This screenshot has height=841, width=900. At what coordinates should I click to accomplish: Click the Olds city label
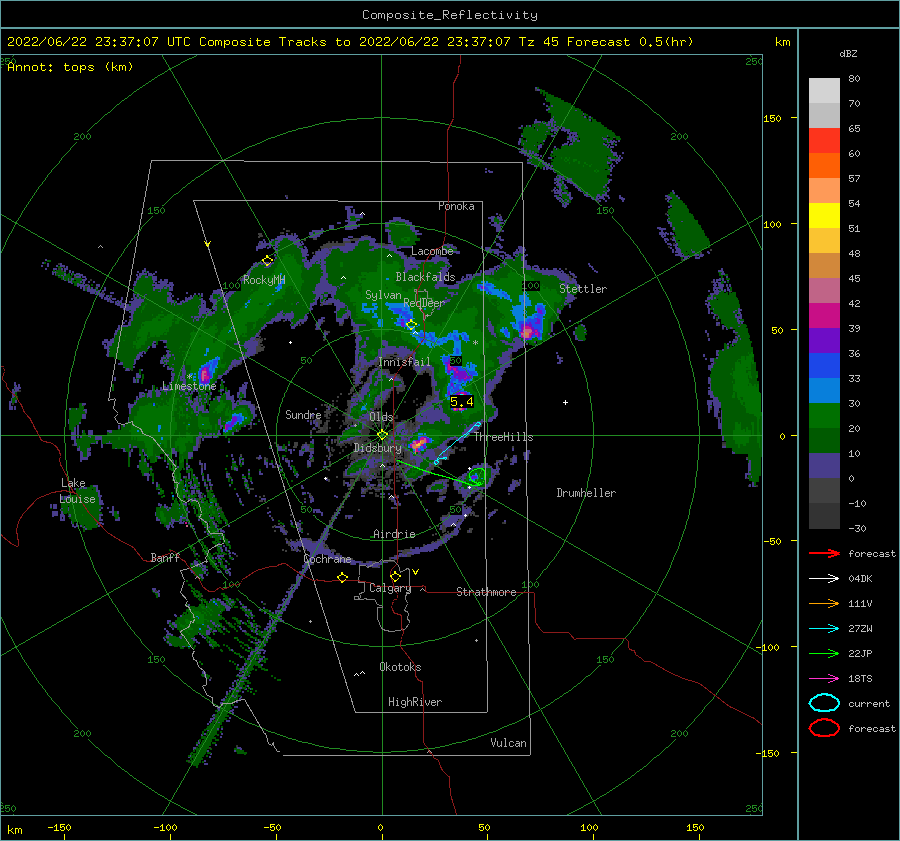coord(381,417)
